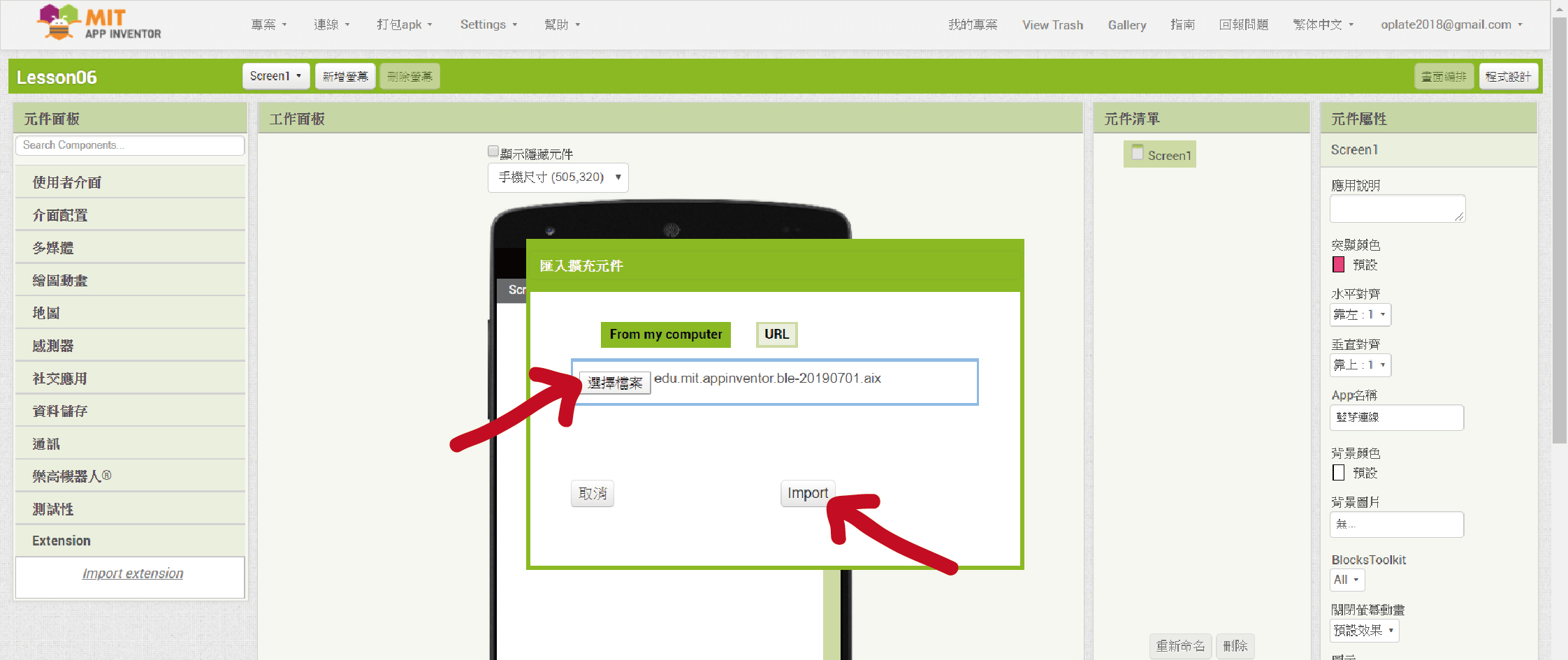Viewport: 1568px width, 660px height.
Task: Click the App名稱 input field
Action: pyautogui.click(x=1397, y=418)
